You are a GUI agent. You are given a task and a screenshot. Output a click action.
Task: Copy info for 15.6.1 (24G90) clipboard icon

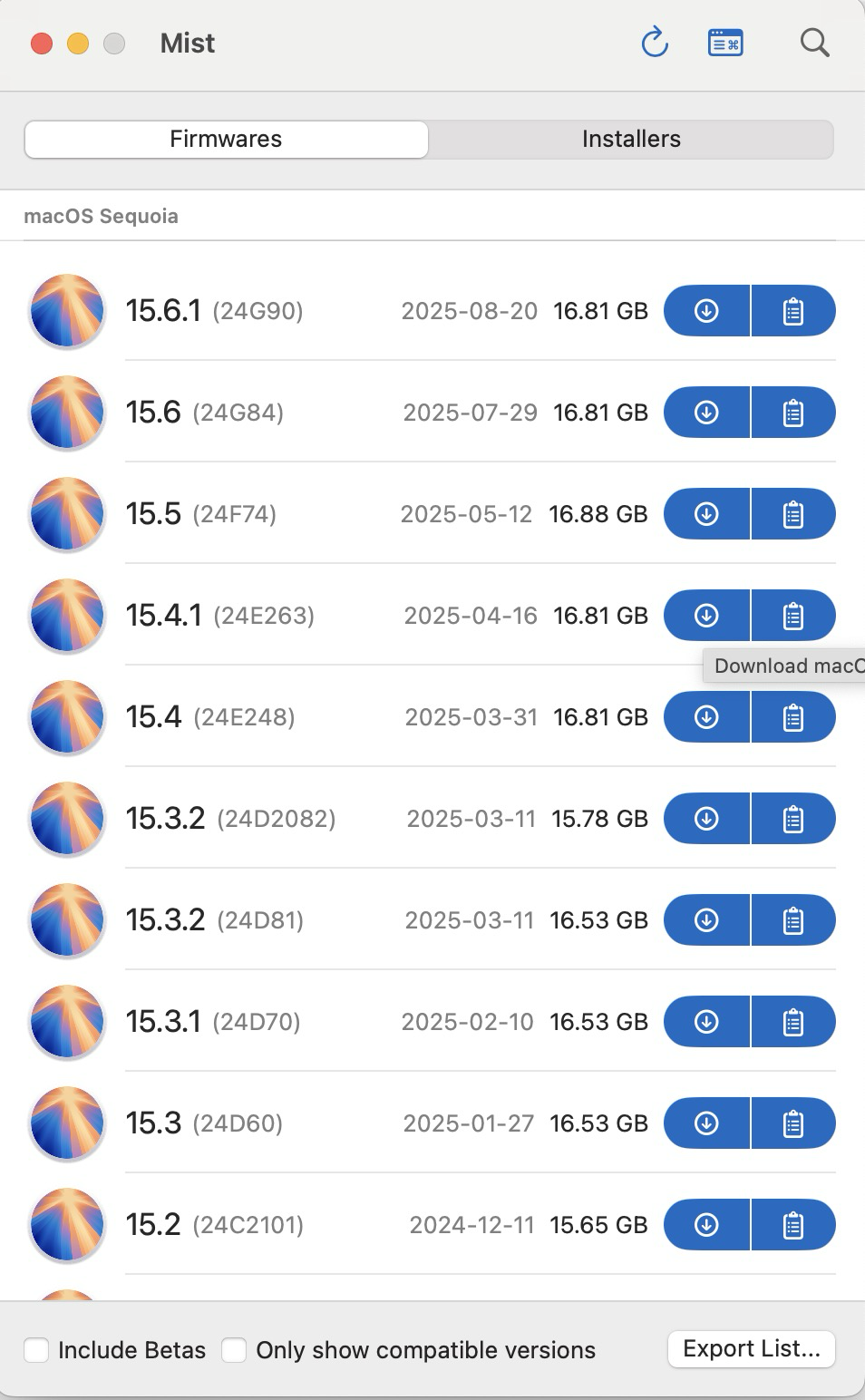point(793,311)
